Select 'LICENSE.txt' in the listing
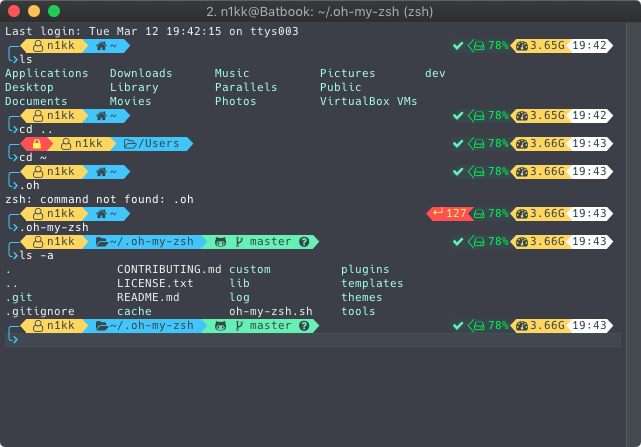The height and width of the screenshot is (447, 641). click(x=155, y=283)
